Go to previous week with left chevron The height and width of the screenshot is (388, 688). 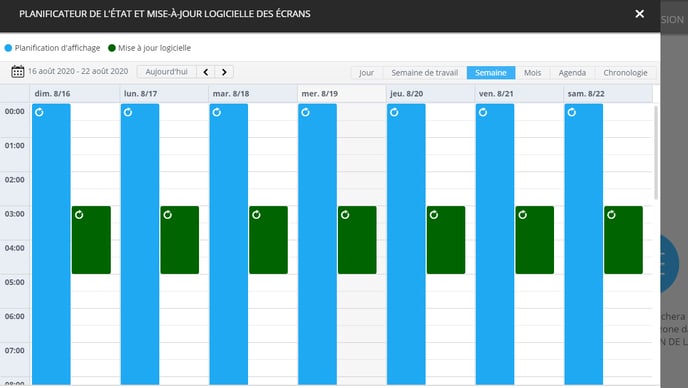pos(206,72)
